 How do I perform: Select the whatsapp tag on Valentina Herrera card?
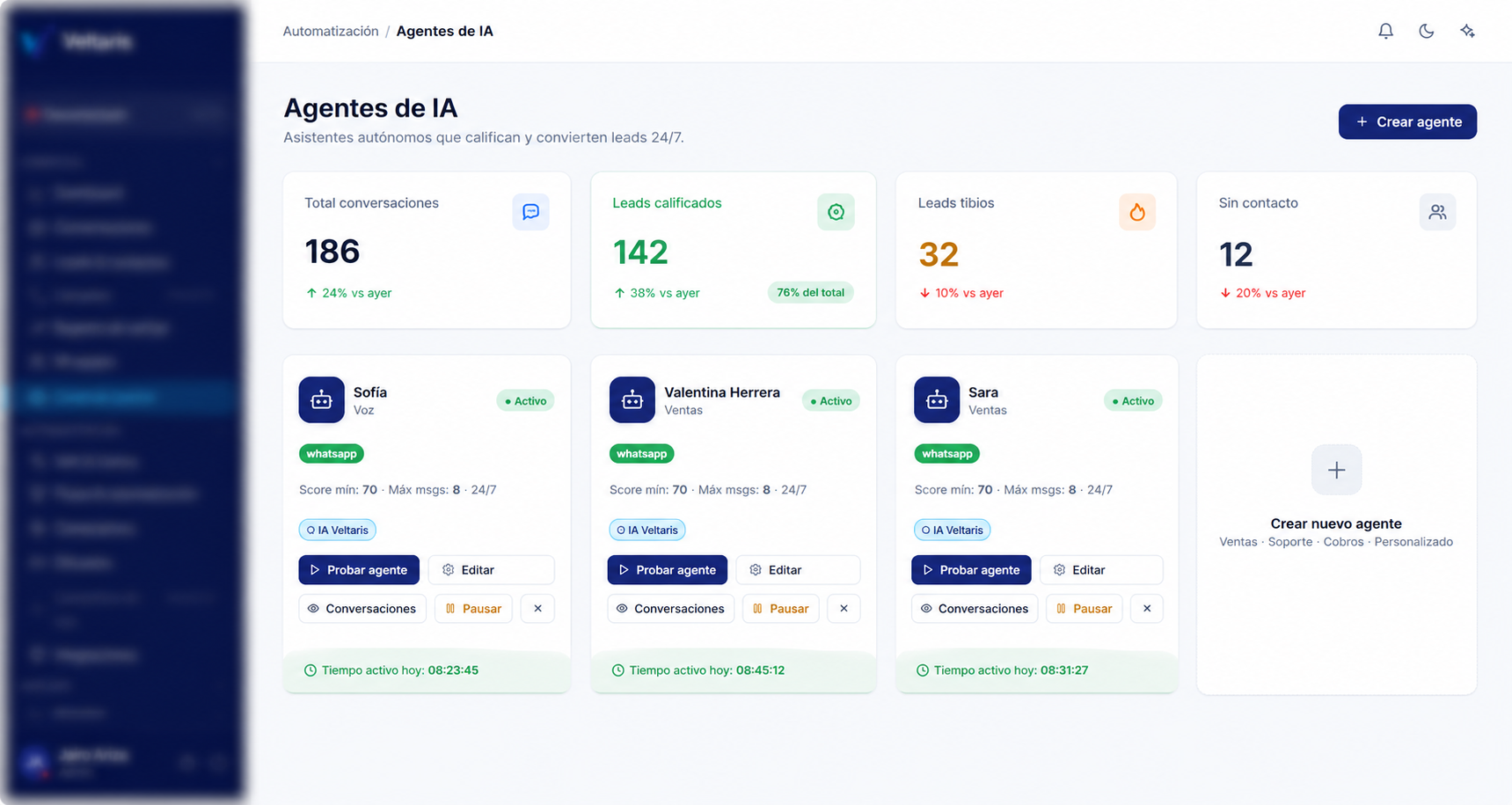pyautogui.click(x=641, y=454)
